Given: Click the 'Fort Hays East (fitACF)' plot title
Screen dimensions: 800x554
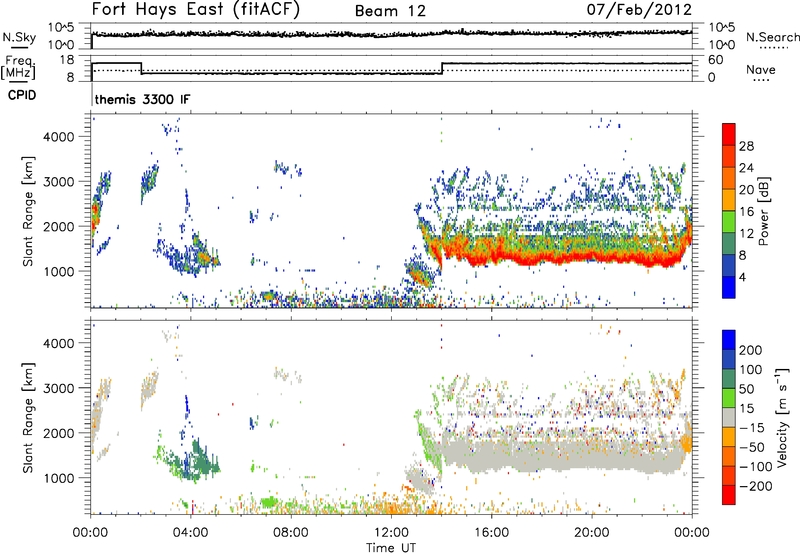Looking at the screenshot, I should click(196, 10).
